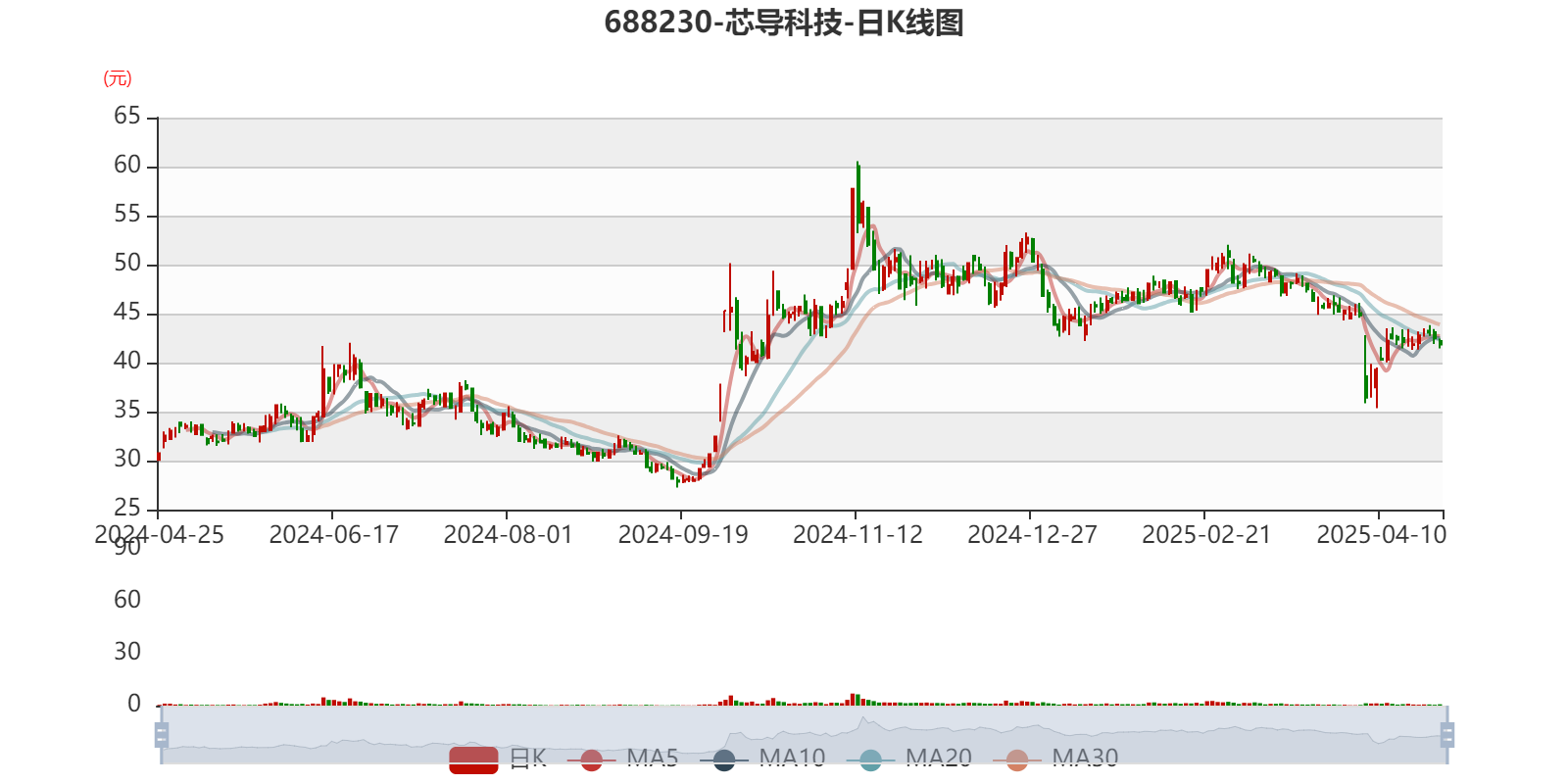Image resolution: width=1568 pixels, height=784 pixels.
Task: Click the y-axis price label 50
Action: (127, 264)
